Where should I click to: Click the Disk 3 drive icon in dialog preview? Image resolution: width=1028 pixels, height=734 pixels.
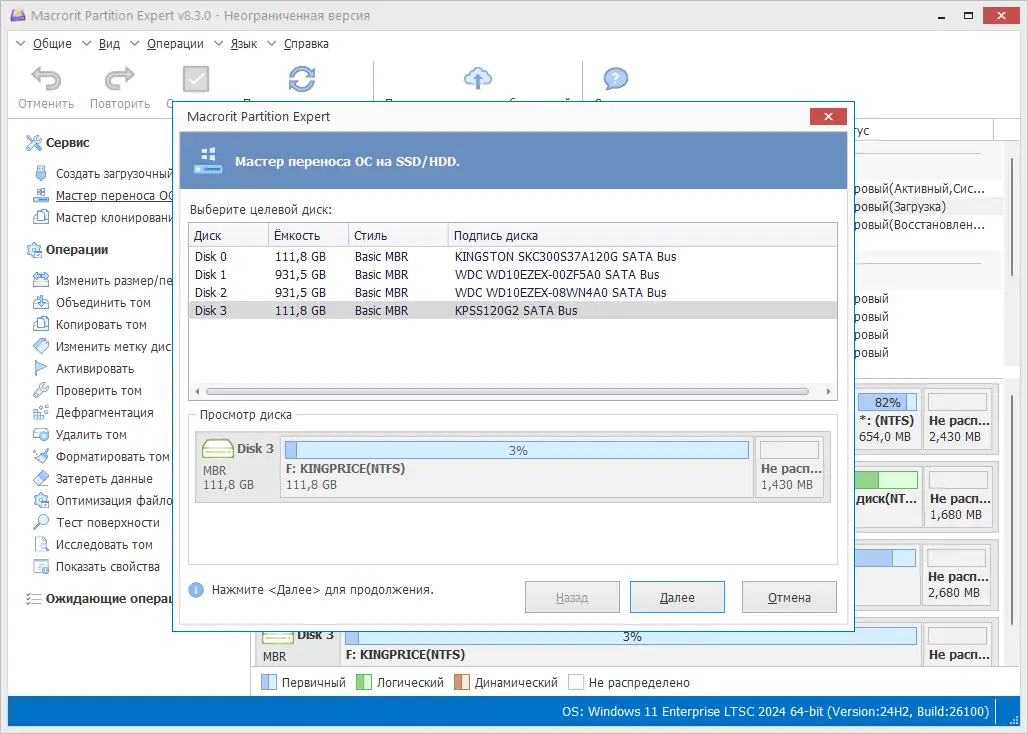(x=218, y=449)
